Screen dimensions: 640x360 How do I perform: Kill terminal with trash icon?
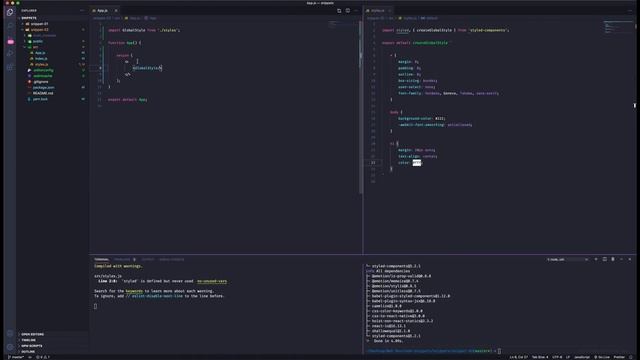click(613, 259)
